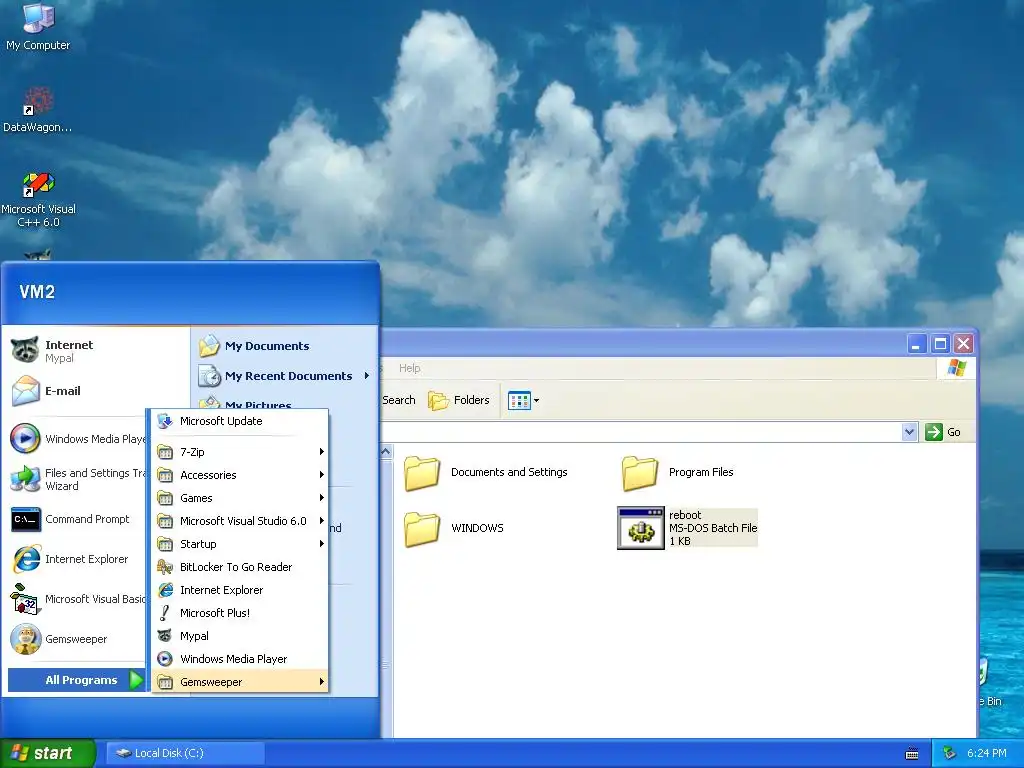
Task: Click the on-screen keyboard tray icon
Action: pos(912,754)
